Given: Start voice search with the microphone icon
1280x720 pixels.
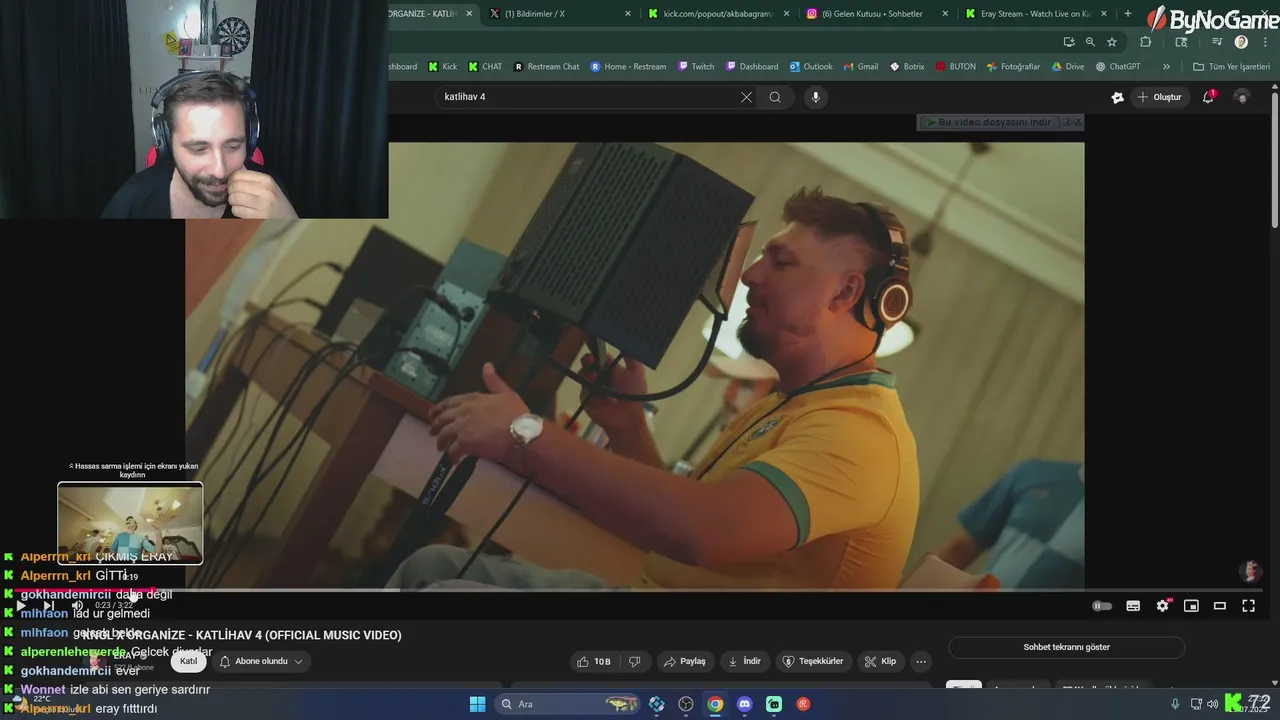Looking at the screenshot, I should pos(816,97).
